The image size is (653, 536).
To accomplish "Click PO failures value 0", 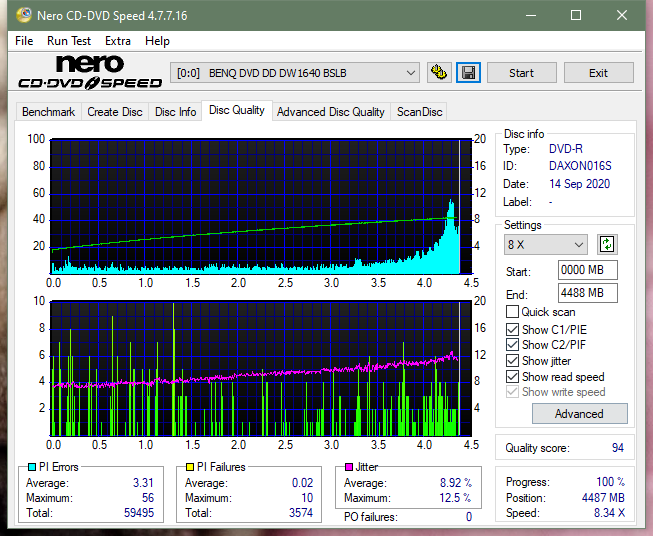I will 469,517.
